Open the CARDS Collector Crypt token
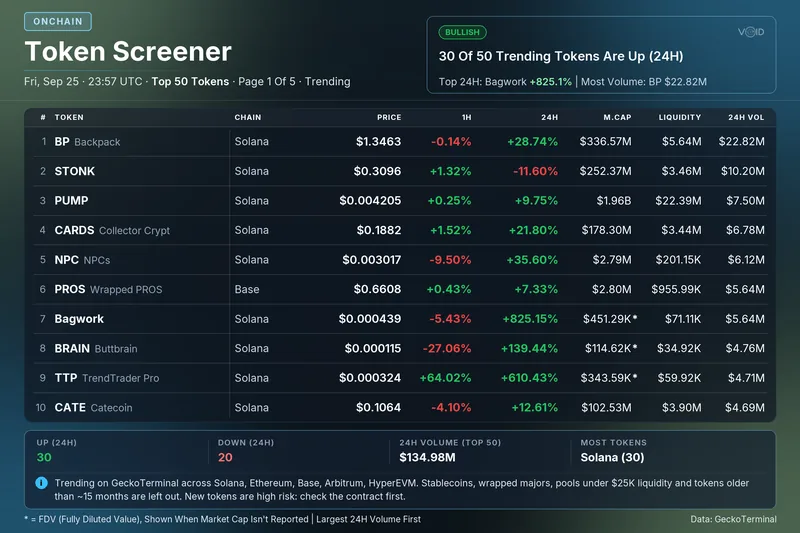This screenshot has height=533, width=800. [112, 231]
